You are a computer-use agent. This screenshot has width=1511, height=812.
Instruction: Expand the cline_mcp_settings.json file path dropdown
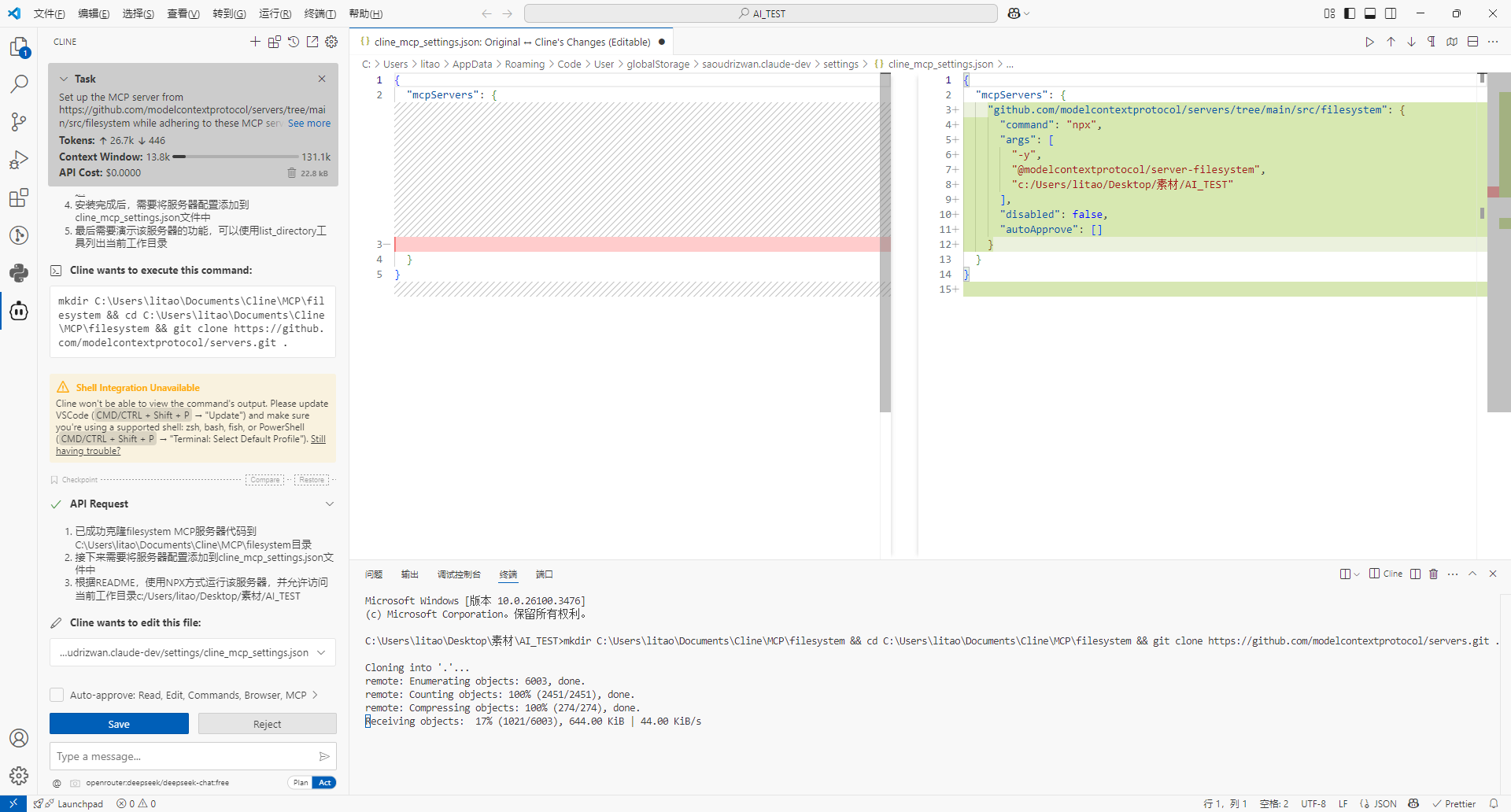click(321, 652)
